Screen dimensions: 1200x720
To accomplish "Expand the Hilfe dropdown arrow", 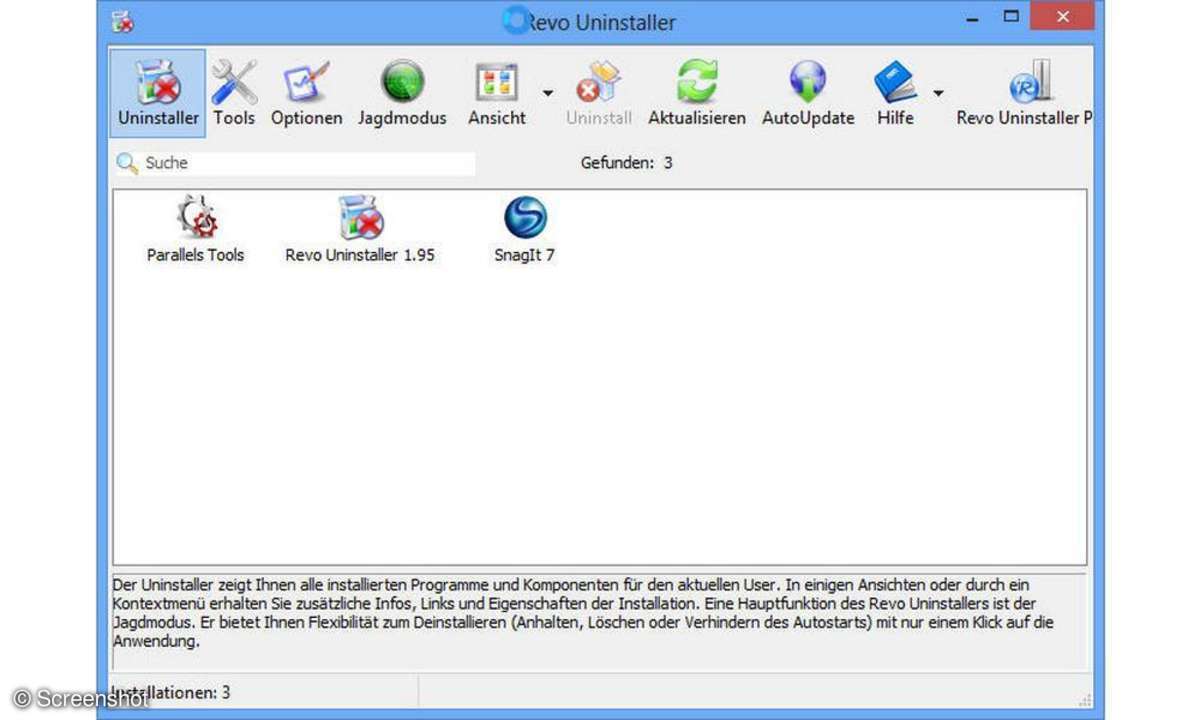I will pos(939,93).
